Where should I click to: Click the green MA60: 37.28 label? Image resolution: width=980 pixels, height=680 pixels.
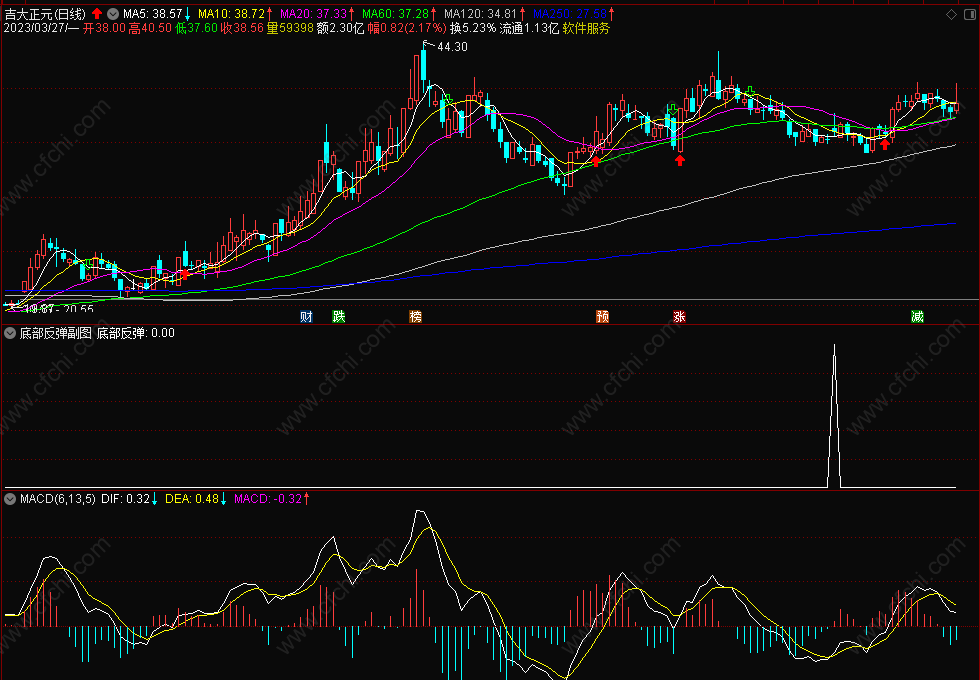pos(396,14)
